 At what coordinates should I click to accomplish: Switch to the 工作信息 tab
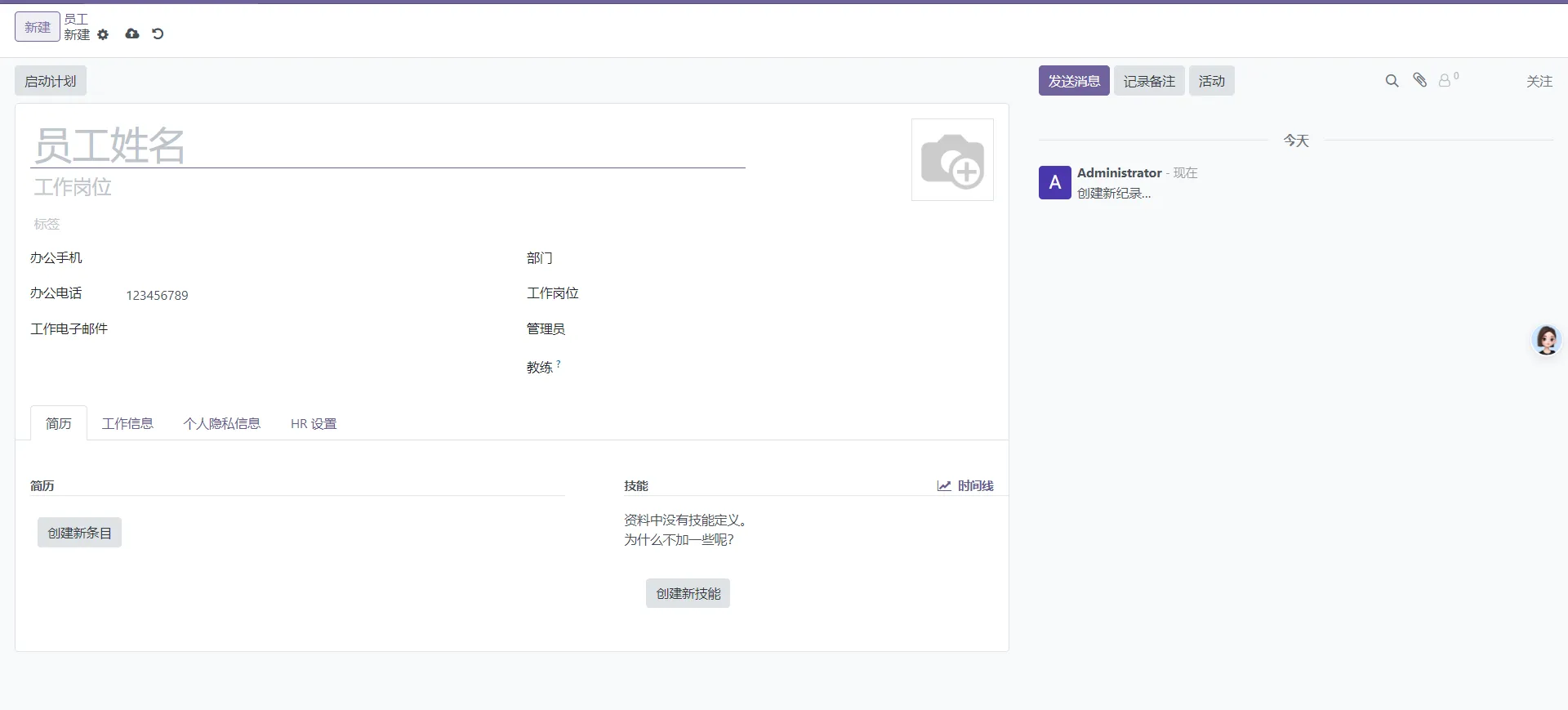[127, 423]
